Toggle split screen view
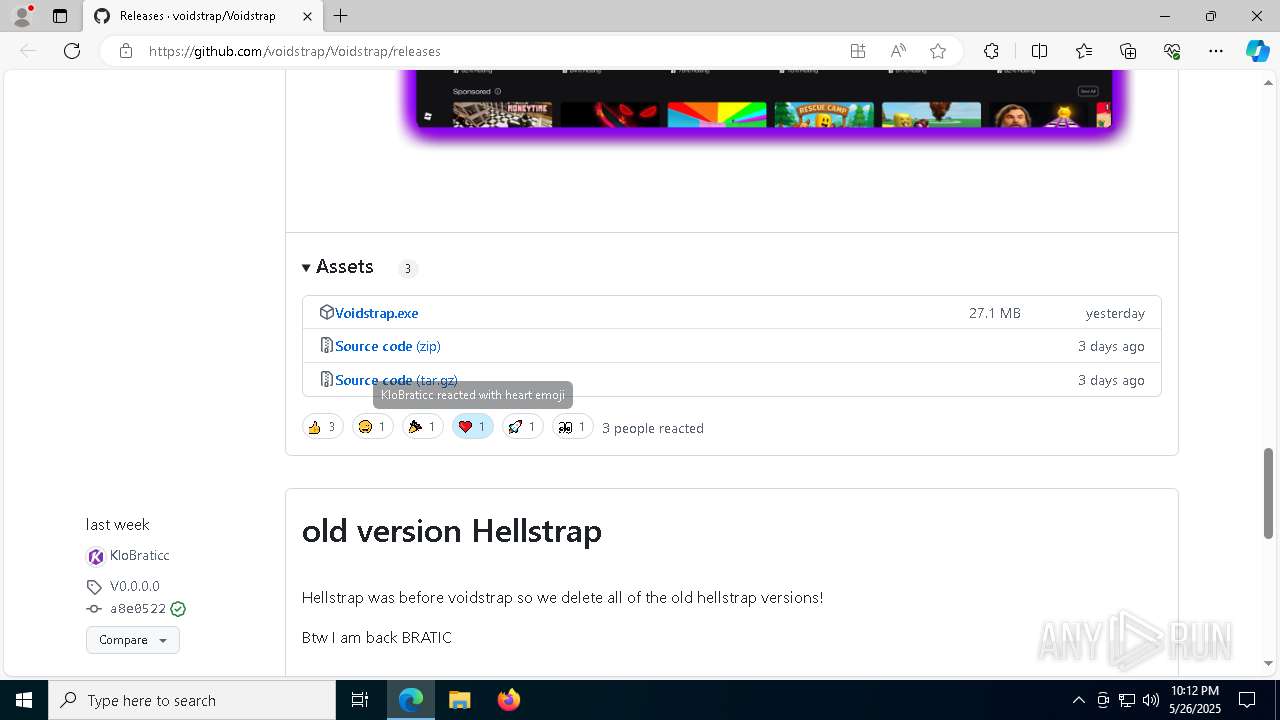This screenshot has height=720, width=1280. (x=1039, y=51)
